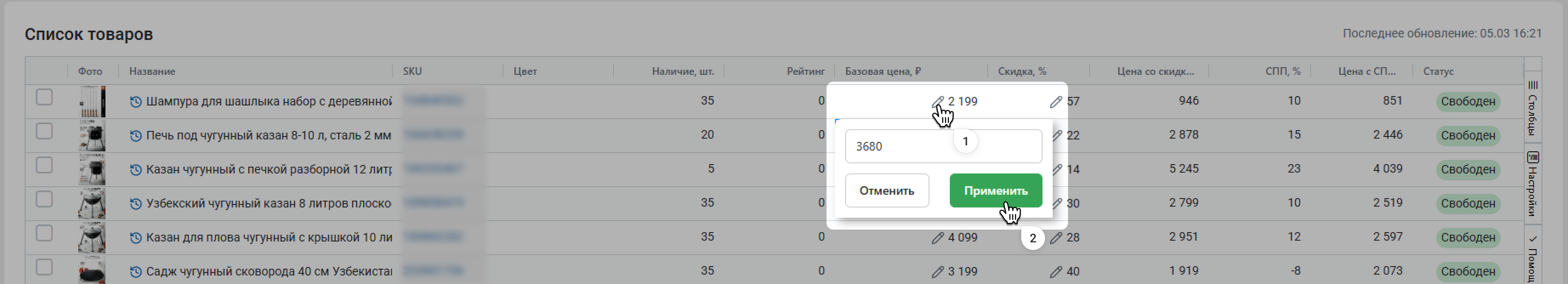Edit the discount 57 using its pencil icon
Screen dimensions: 1568x284
point(1056,102)
